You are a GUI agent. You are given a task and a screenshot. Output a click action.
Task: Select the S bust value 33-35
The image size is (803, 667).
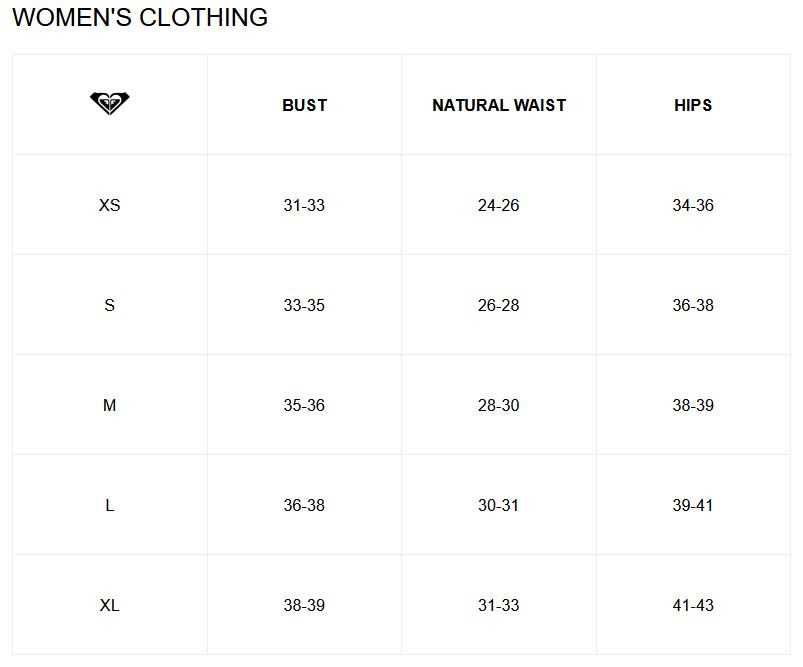click(304, 305)
